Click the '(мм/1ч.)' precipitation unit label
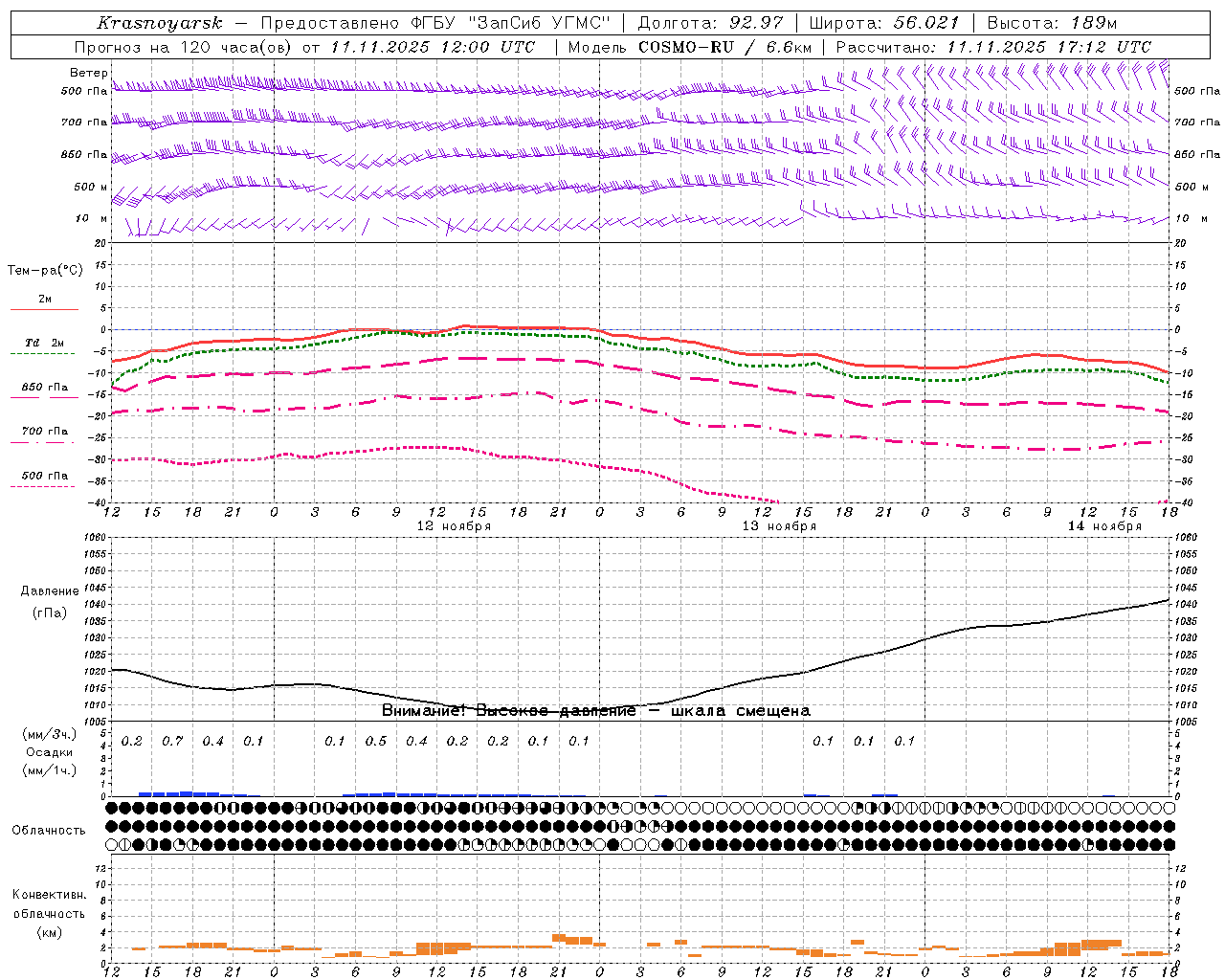The height and width of the screenshot is (980, 1225). pos(50,770)
